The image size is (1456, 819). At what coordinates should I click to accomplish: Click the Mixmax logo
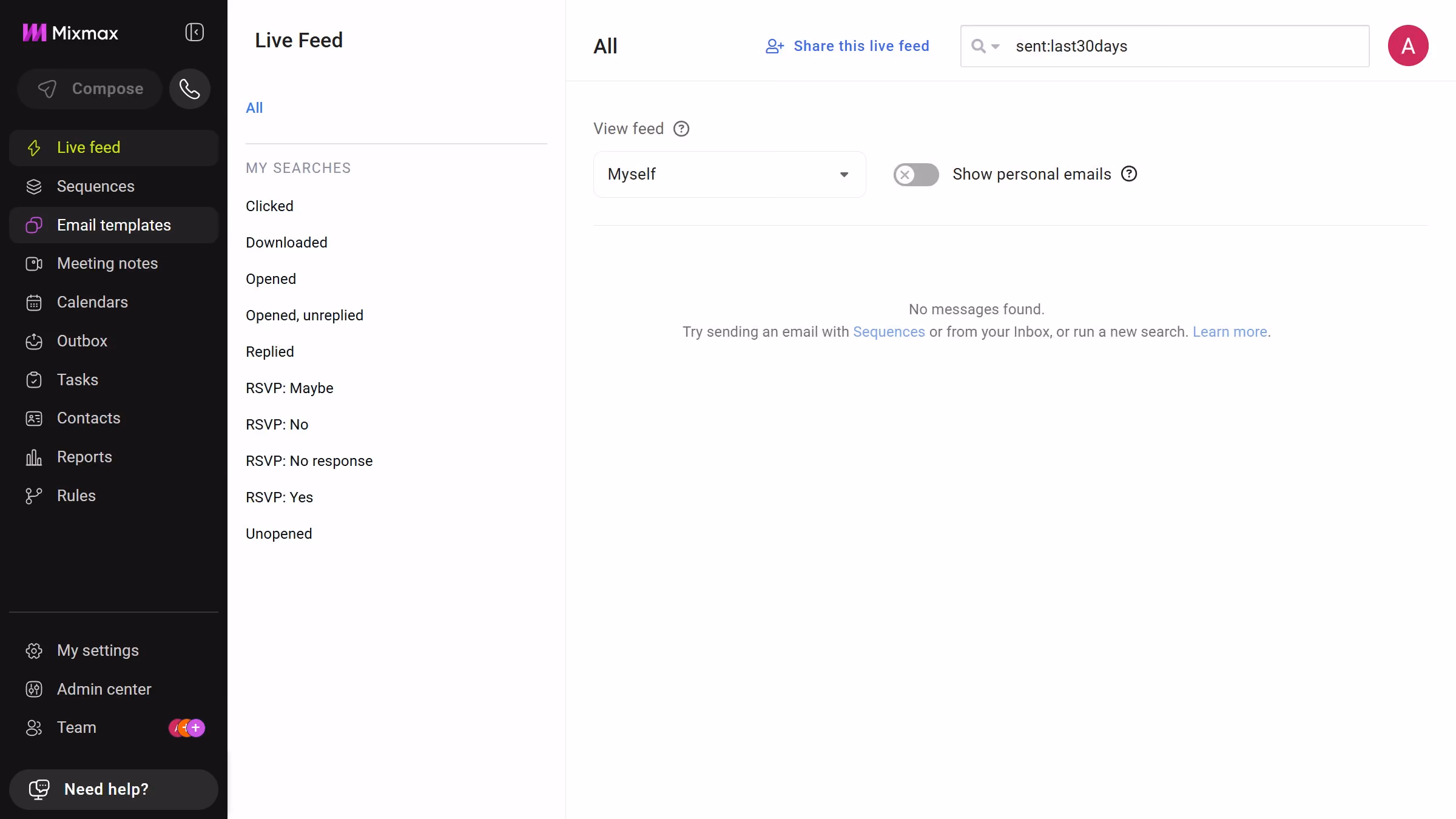tap(70, 33)
